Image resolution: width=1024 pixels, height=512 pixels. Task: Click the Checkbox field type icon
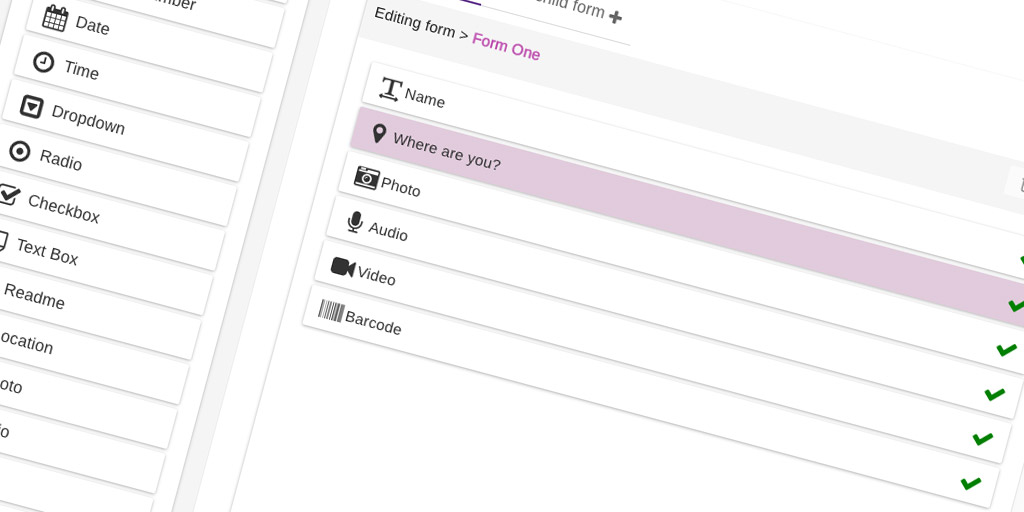[x=8, y=194]
